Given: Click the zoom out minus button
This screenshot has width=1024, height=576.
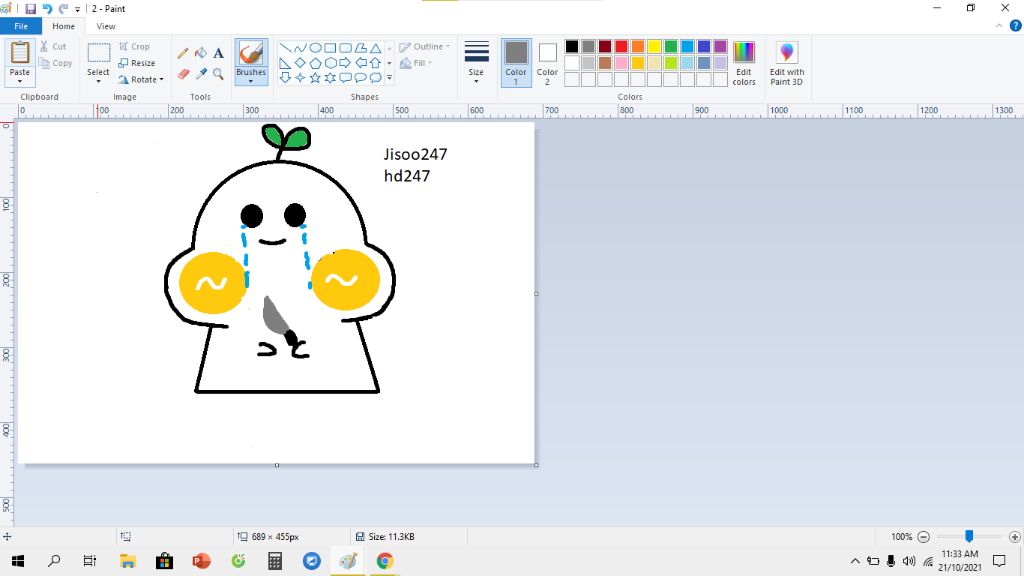Looking at the screenshot, I should click(923, 537).
